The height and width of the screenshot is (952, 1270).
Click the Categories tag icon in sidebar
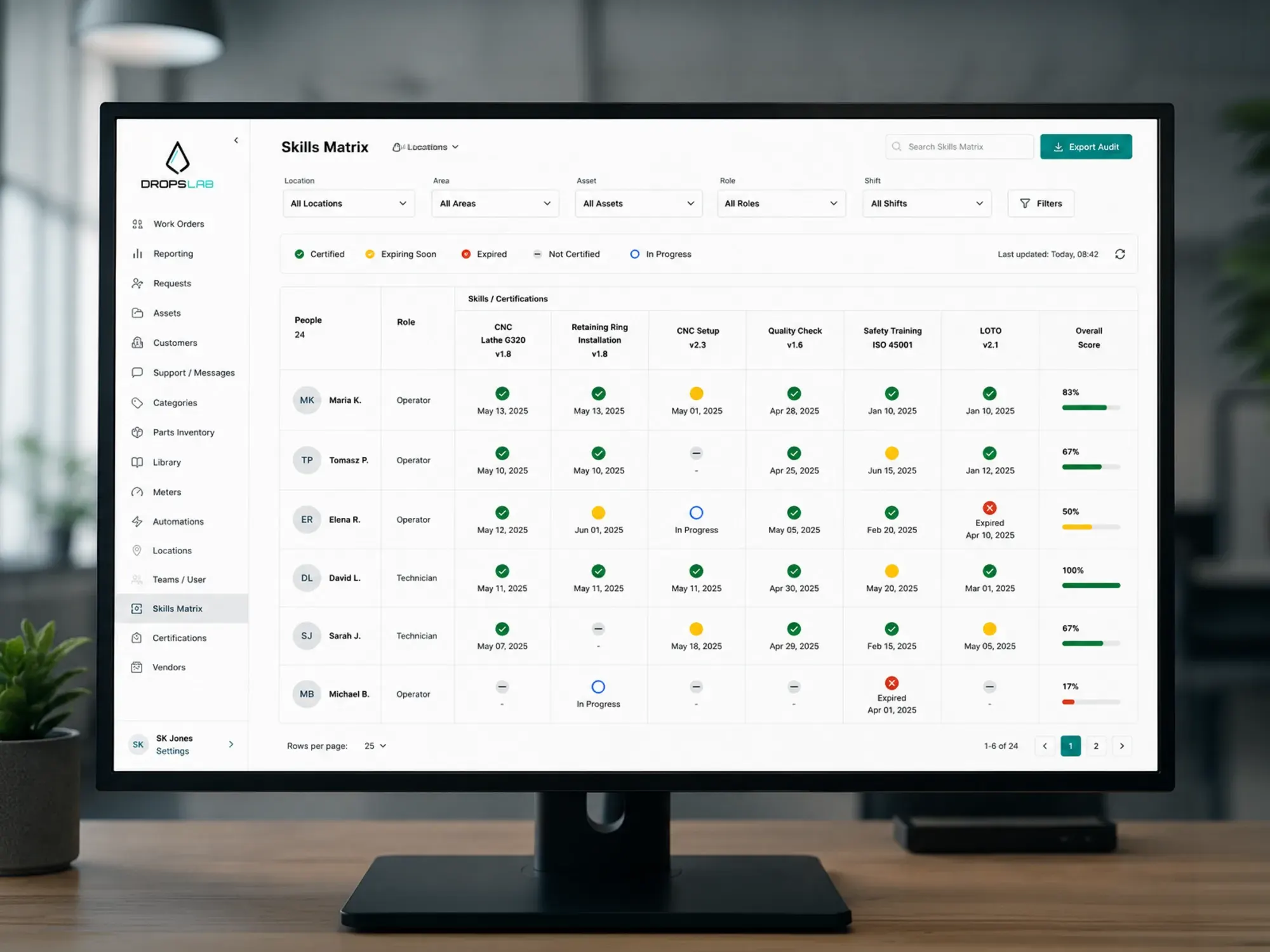click(x=137, y=403)
